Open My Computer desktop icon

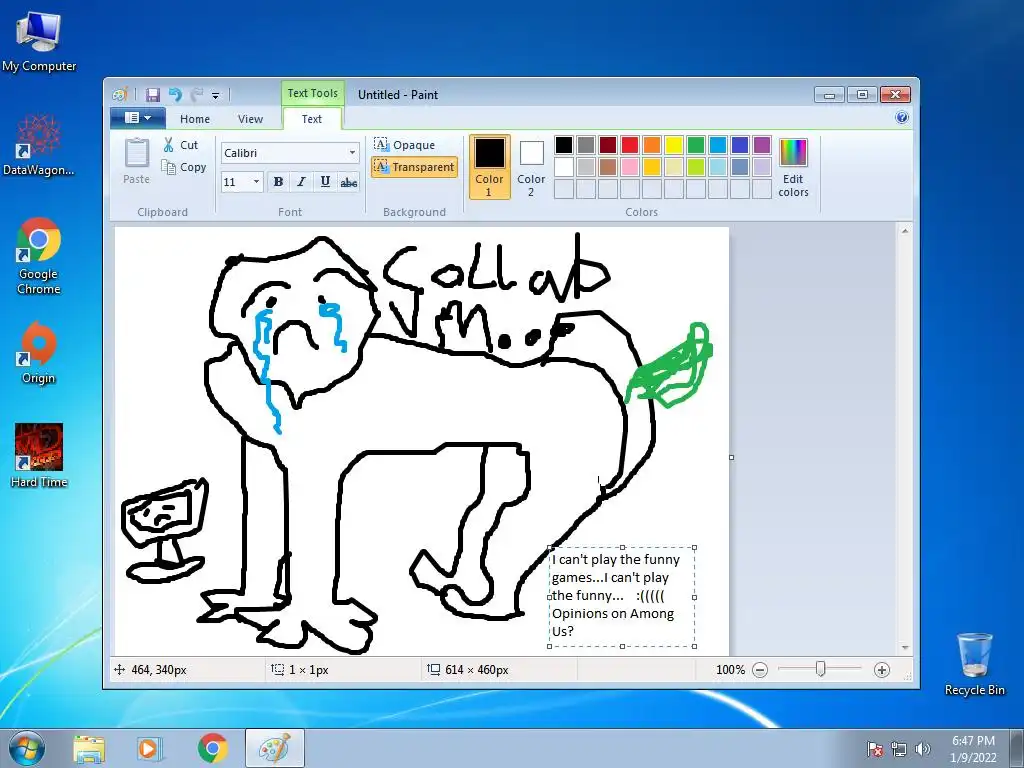39,40
